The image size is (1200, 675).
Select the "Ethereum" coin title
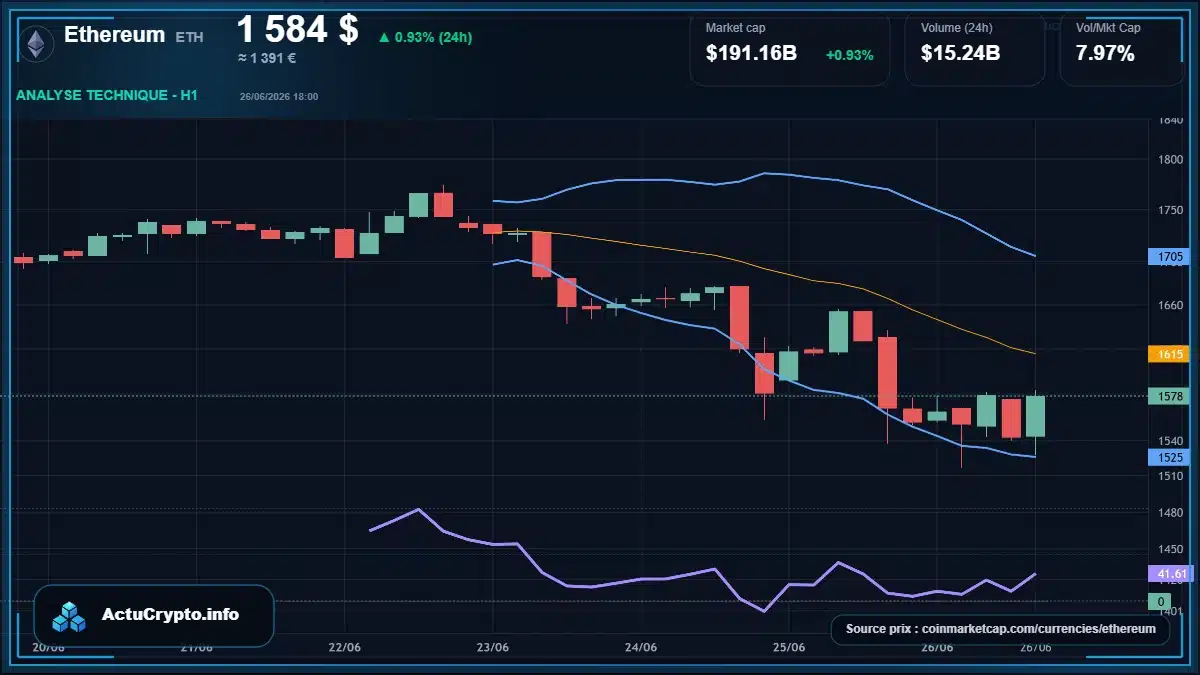click(114, 34)
